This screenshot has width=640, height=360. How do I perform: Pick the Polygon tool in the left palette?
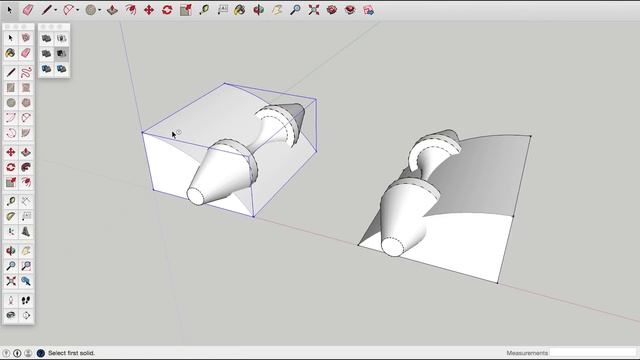click(26, 103)
